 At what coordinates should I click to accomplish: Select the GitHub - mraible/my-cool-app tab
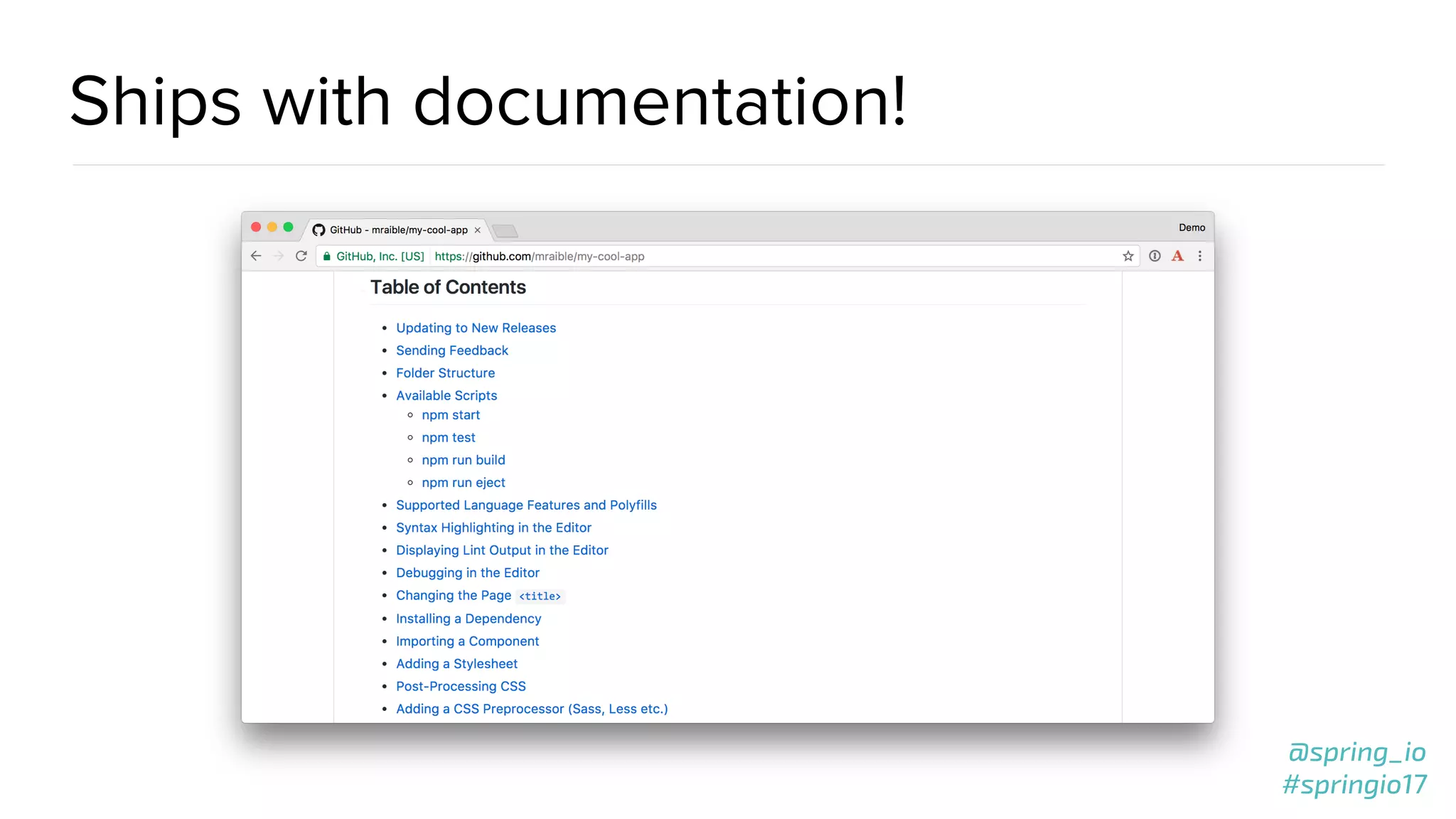398,230
